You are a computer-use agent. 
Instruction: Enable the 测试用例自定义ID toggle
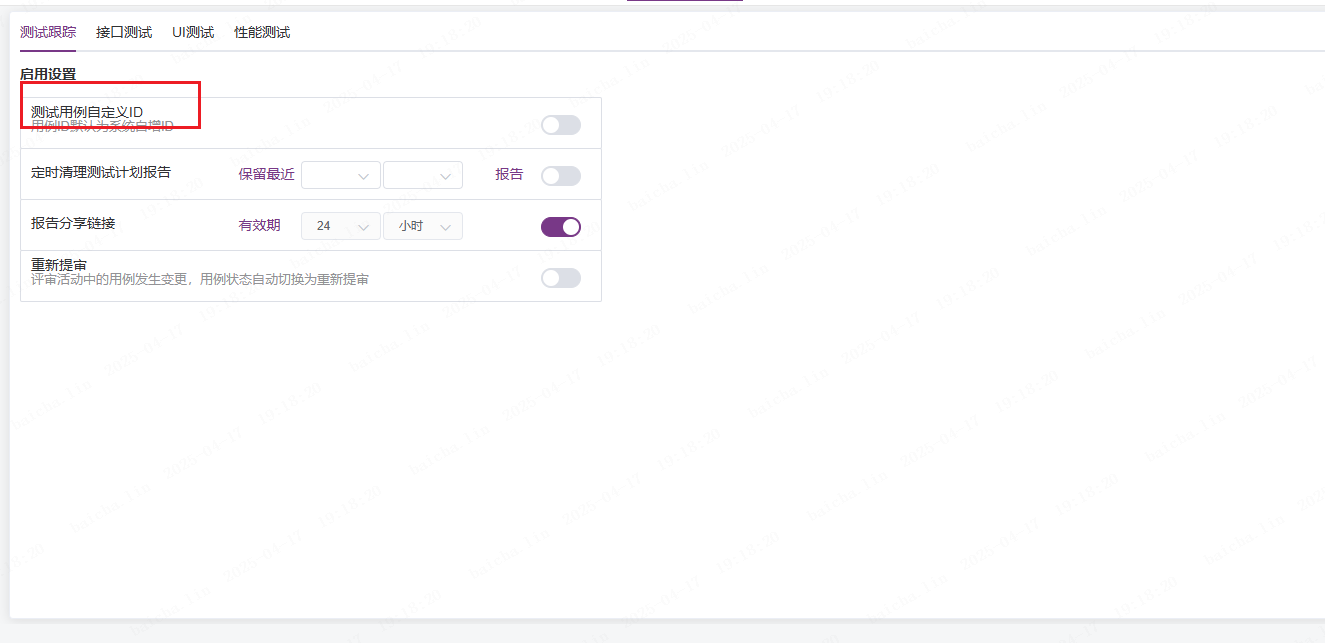[x=561, y=125]
